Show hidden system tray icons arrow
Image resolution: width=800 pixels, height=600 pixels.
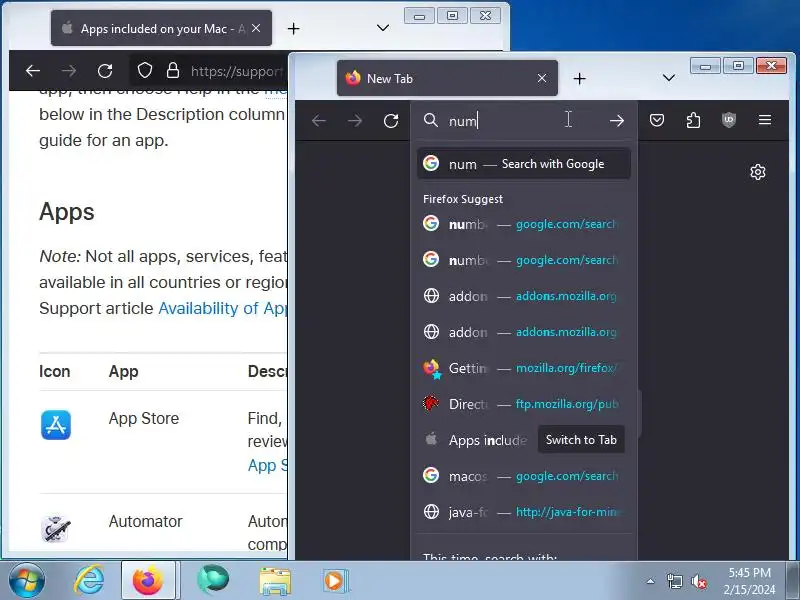click(x=651, y=581)
